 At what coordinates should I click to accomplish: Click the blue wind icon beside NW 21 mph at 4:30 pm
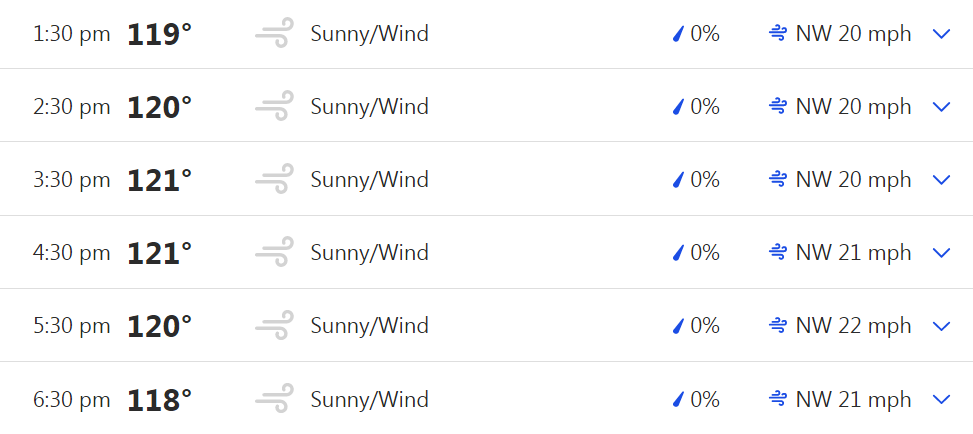777,253
